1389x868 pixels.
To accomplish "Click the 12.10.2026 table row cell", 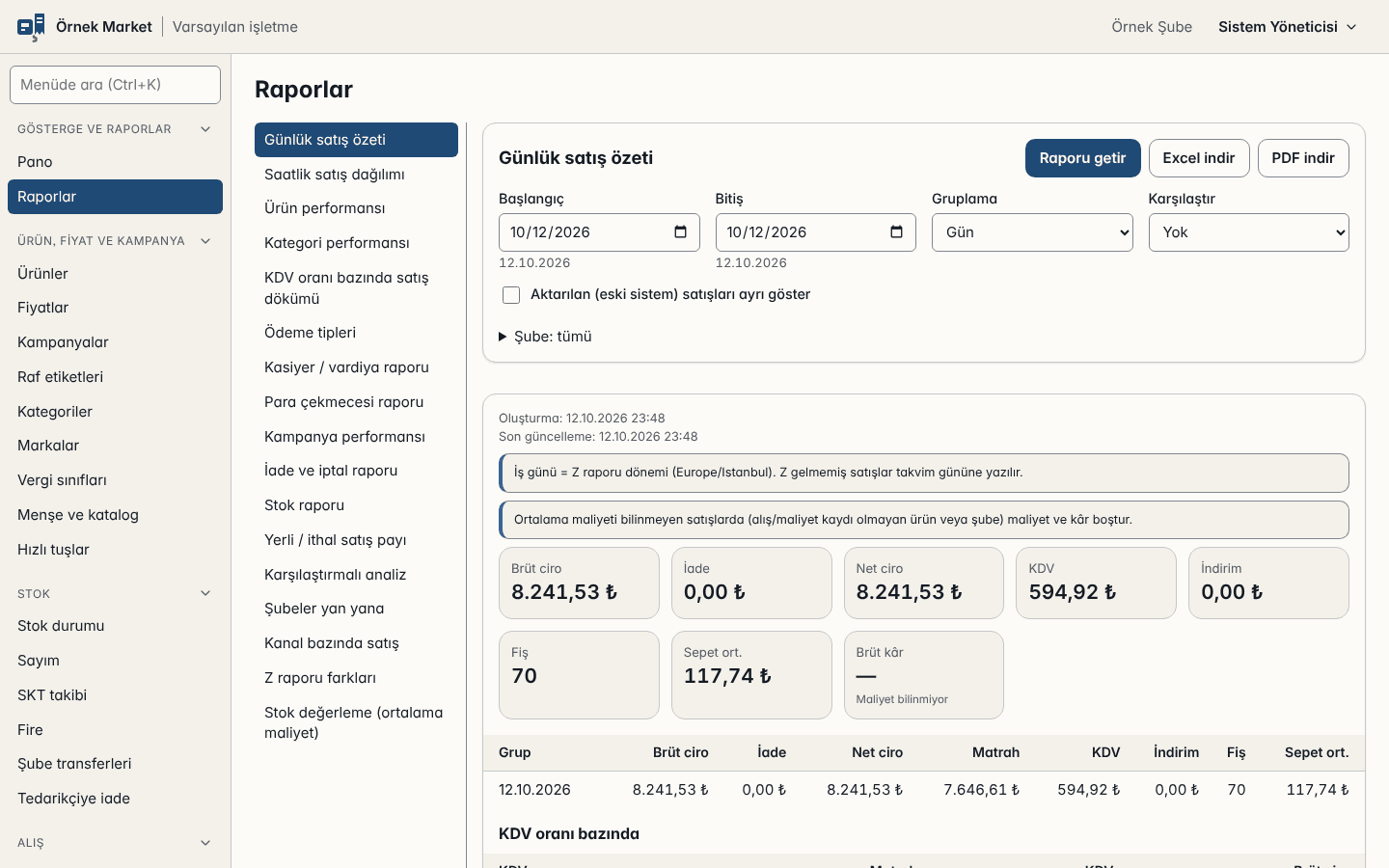I will click(534, 790).
